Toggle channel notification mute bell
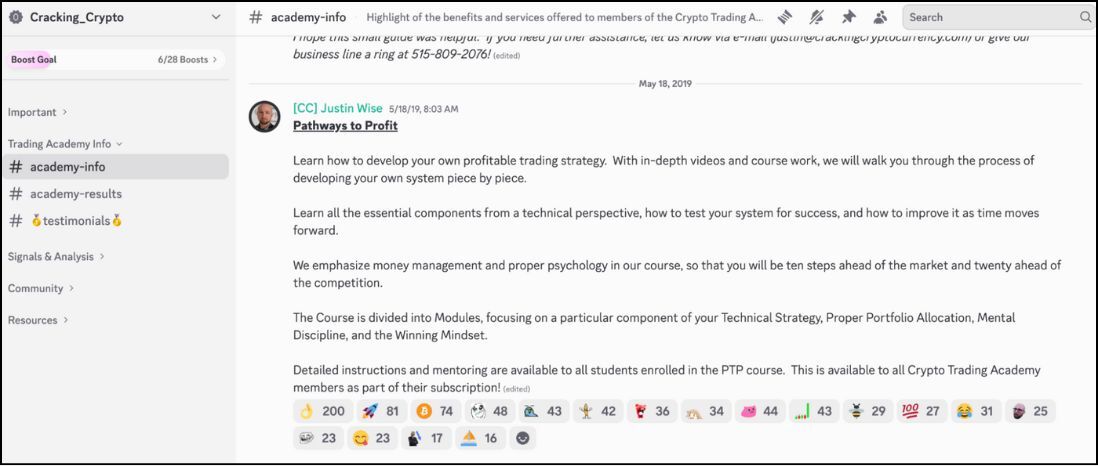The height and width of the screenshot is (466, 1098). (816, 17)
